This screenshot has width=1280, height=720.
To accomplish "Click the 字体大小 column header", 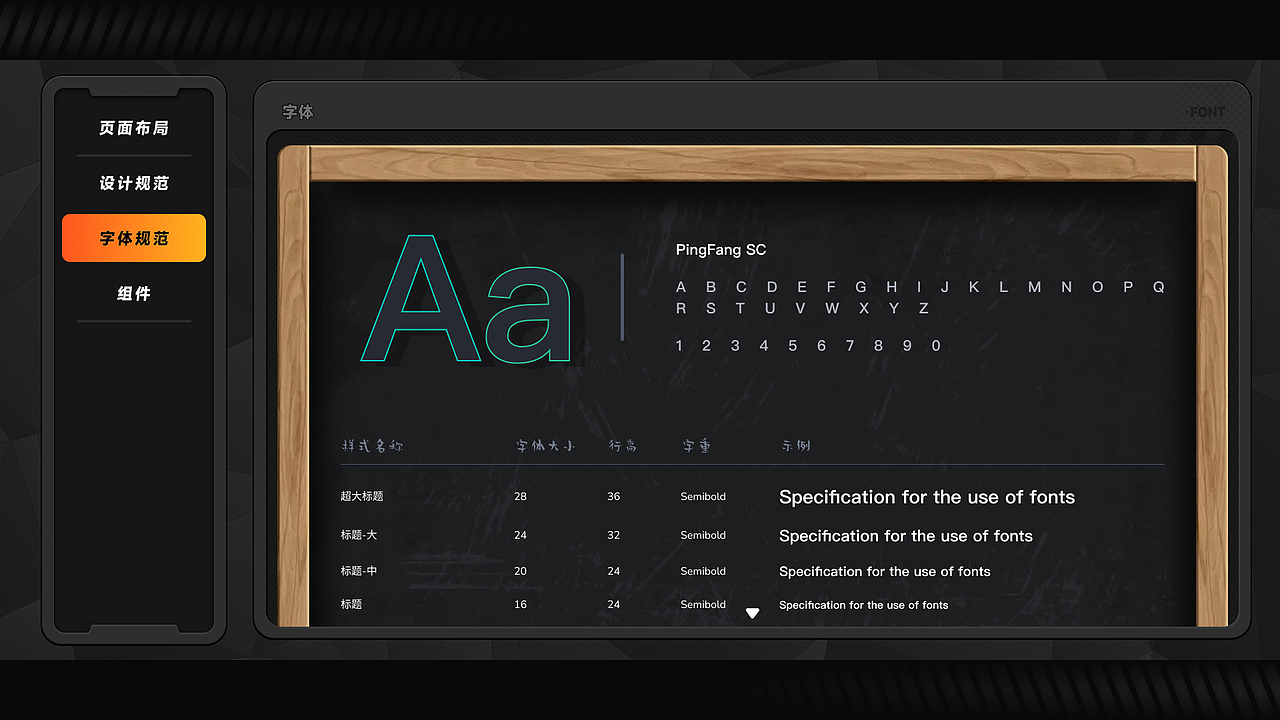I will click(x=545, y=446).
